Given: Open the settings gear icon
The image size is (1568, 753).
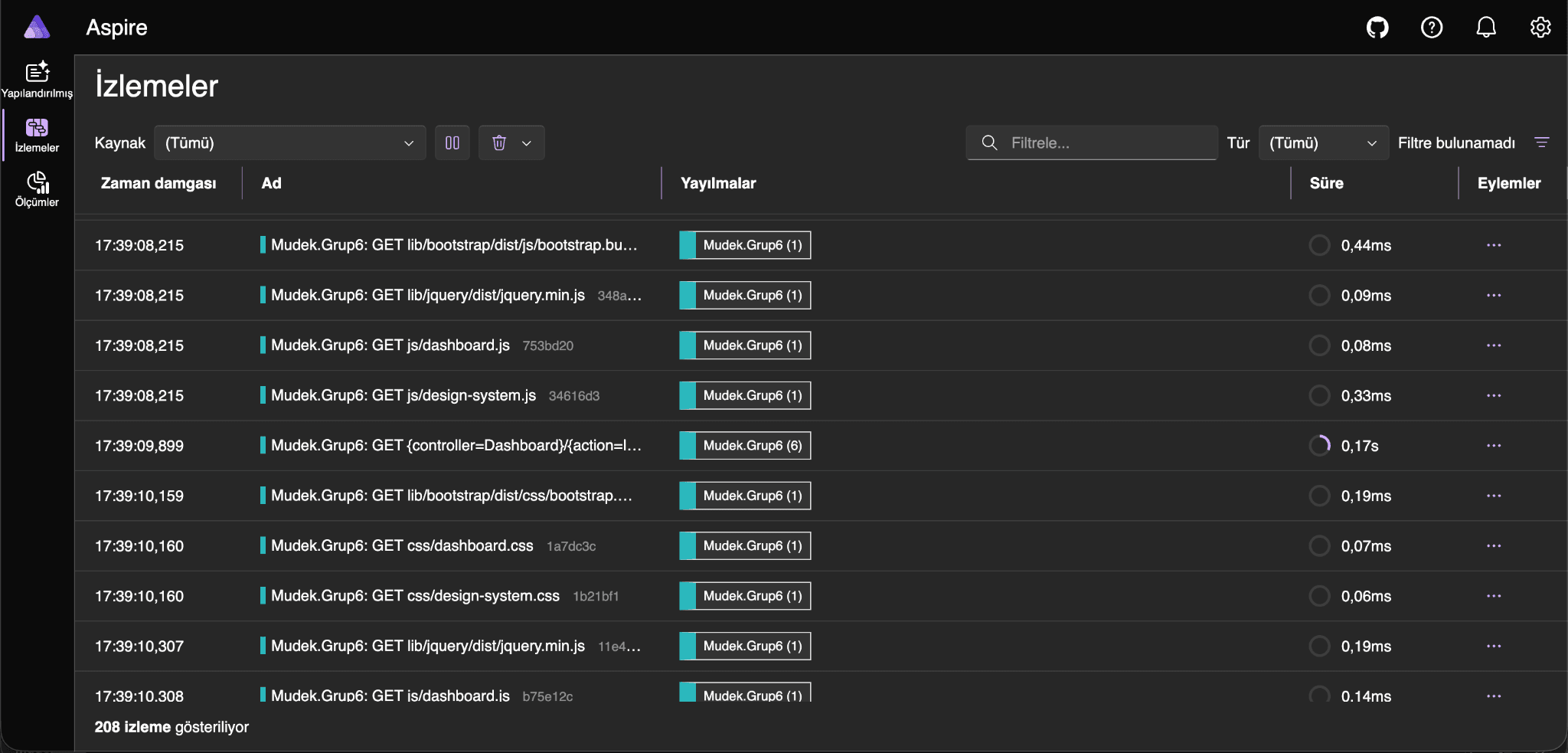Looking at the screenshot, I should (x=1540, y=28).
